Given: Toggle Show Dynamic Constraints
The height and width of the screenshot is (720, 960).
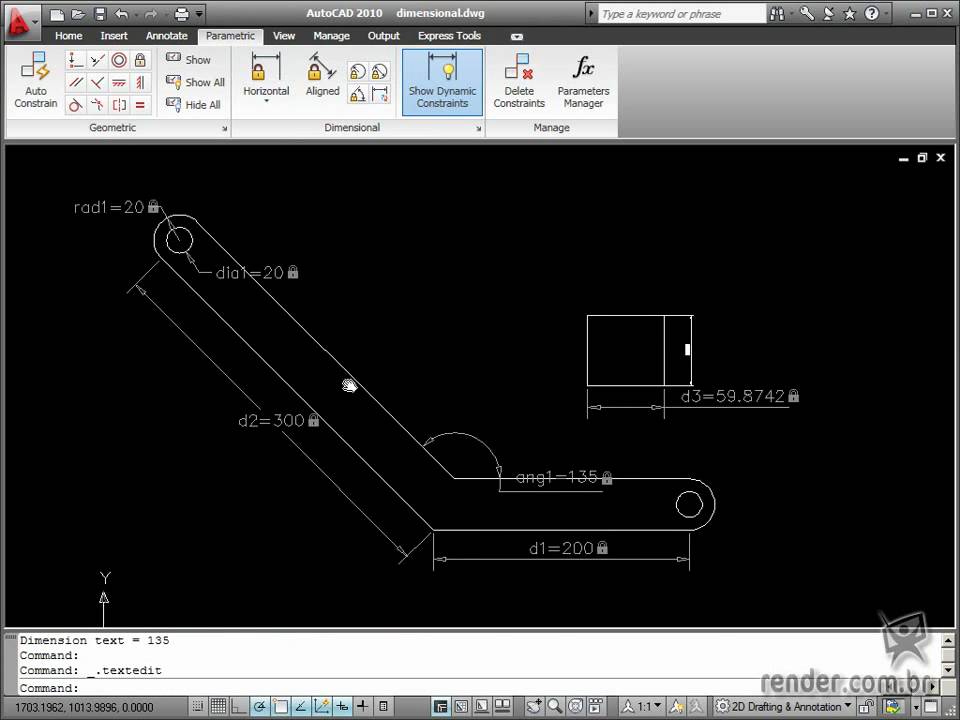Looking at the screenshot, I should coord(442,81).
